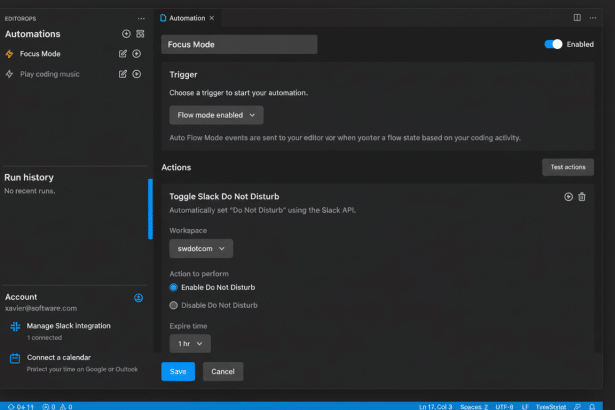Change the TypeScript language mode
Screen dimensions: 615x410
point(551,406)
